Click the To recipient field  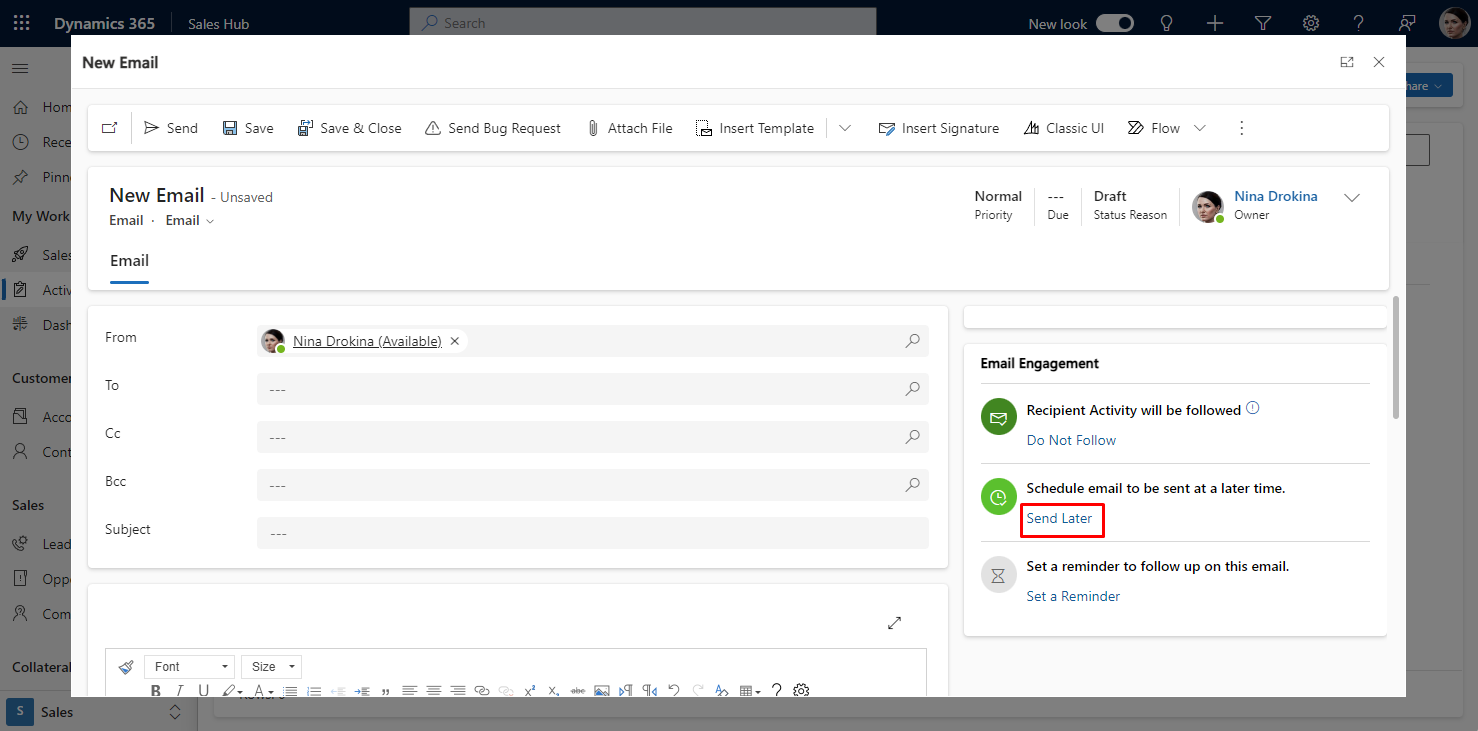tap(593, 389)
